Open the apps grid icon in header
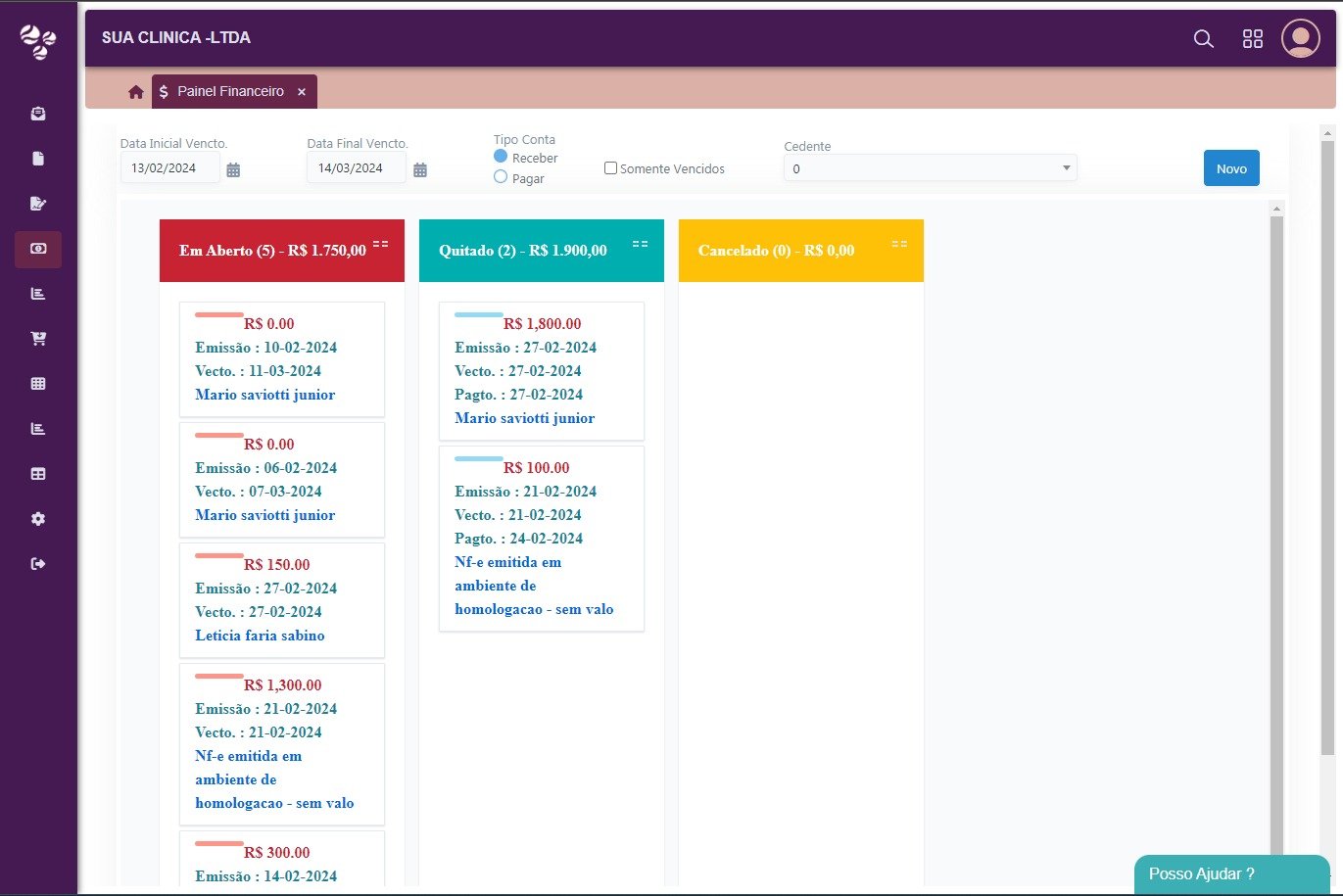 click(x=1253, y=39)
